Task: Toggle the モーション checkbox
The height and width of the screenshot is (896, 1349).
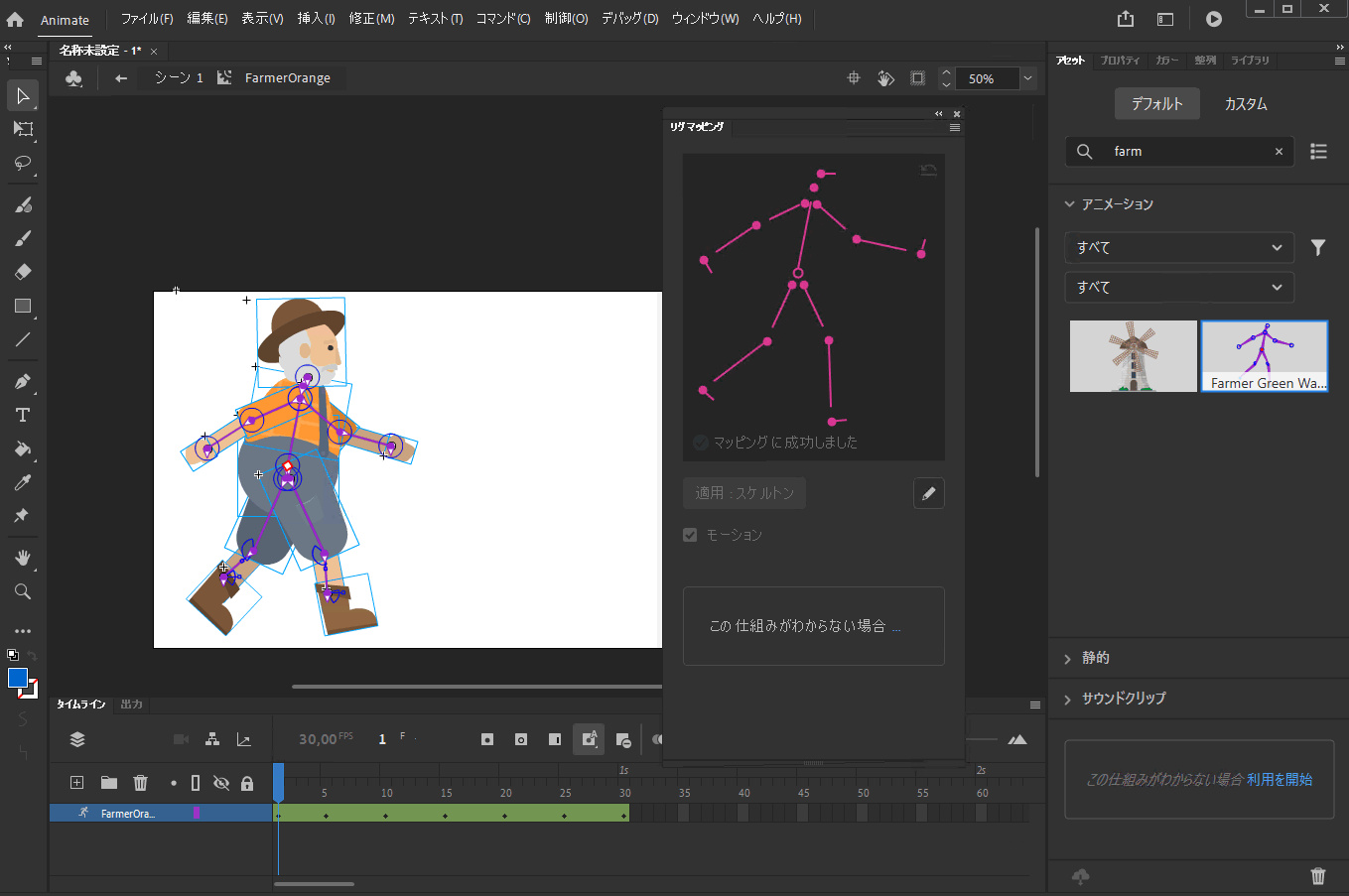Action: click(691, 535)
